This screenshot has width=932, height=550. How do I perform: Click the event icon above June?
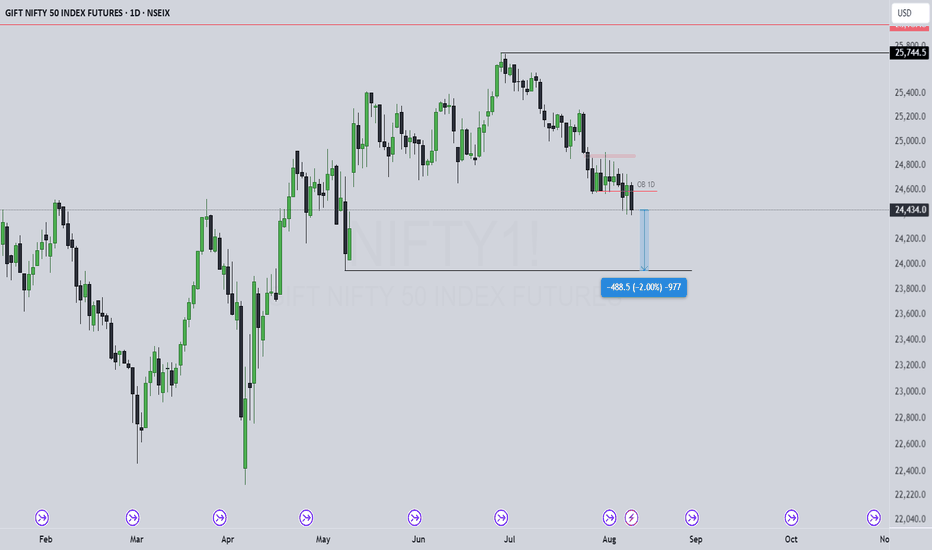pyautogui.click(x=414, y=518)
